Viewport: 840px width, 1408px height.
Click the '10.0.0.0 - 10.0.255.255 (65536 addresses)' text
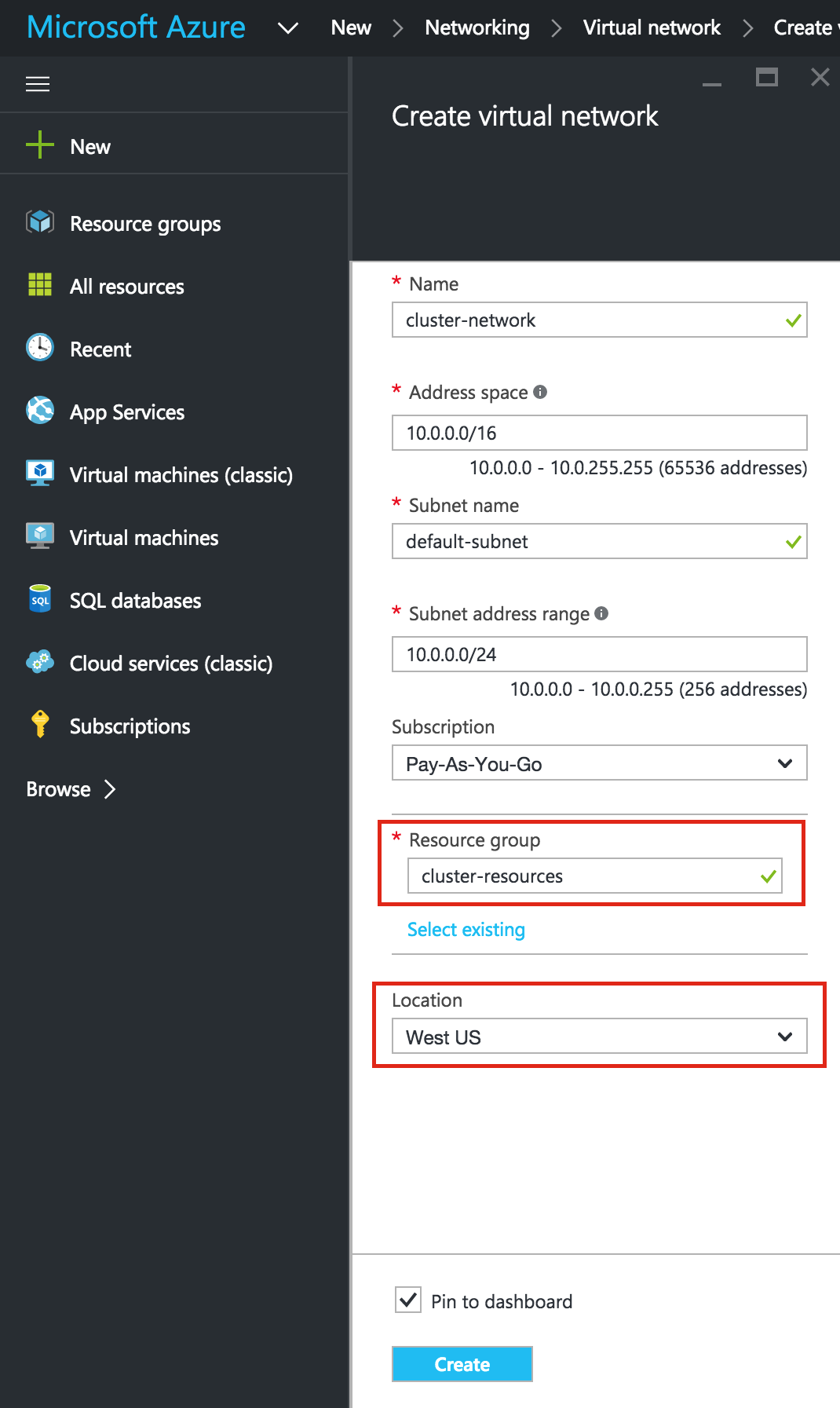point(638,468)
